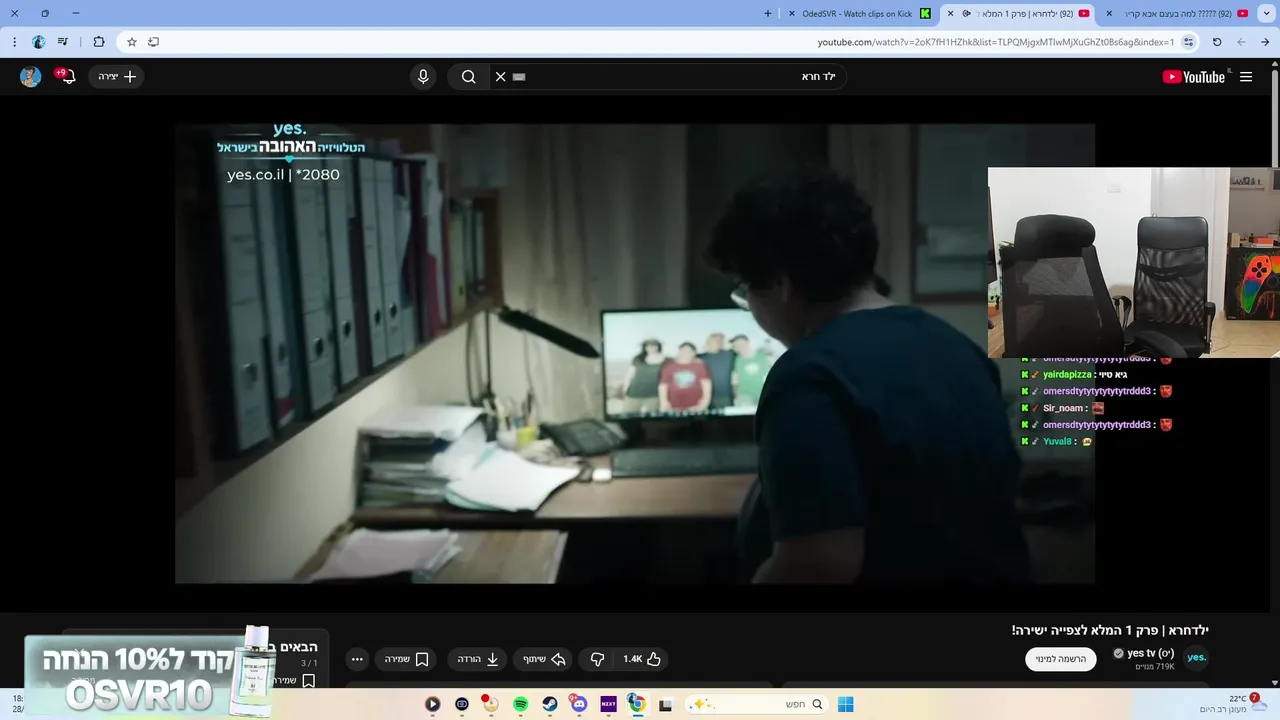The width and height of the screenshot is (1280, 720).
Task: Open the YouTube notifications bell
Action: (x=67, y=77)
